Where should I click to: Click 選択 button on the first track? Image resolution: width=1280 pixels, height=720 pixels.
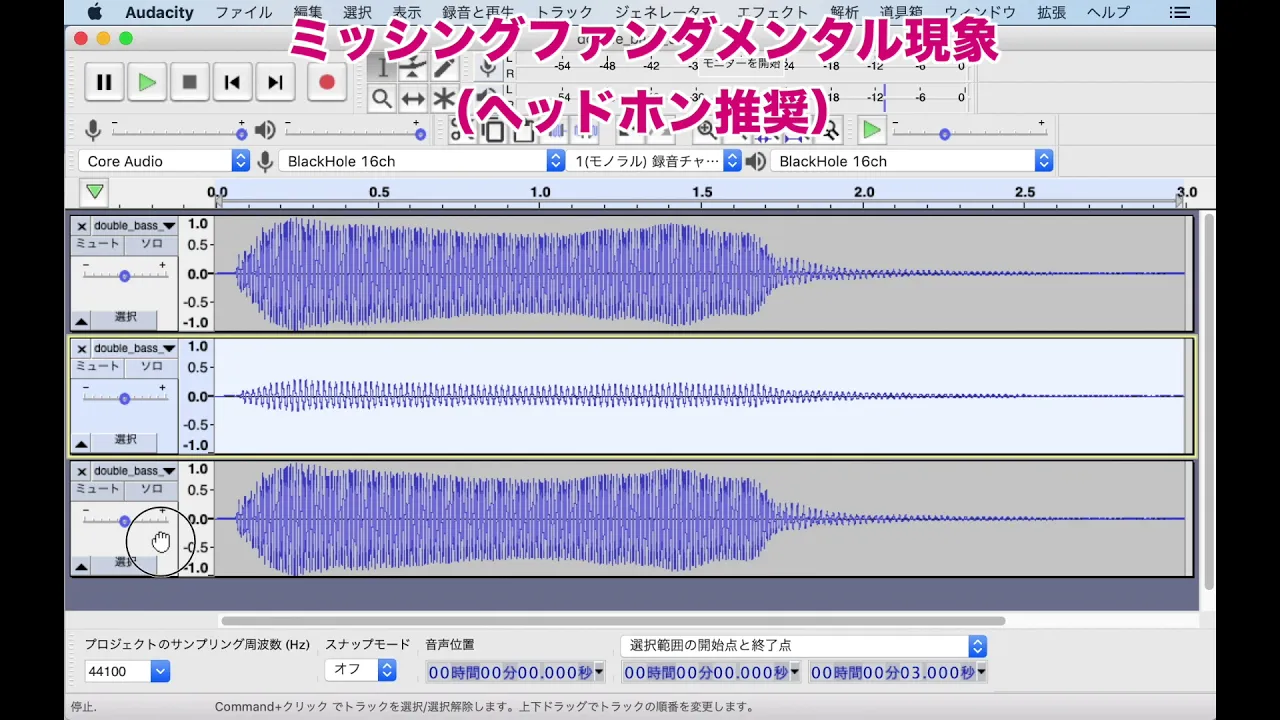[x=125, y=318]
